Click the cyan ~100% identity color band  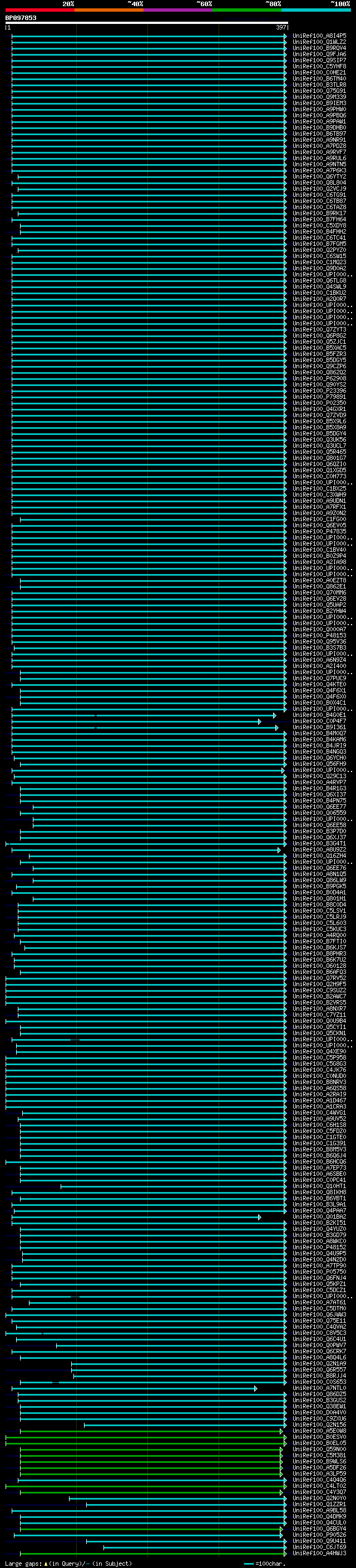click(316, 10)
